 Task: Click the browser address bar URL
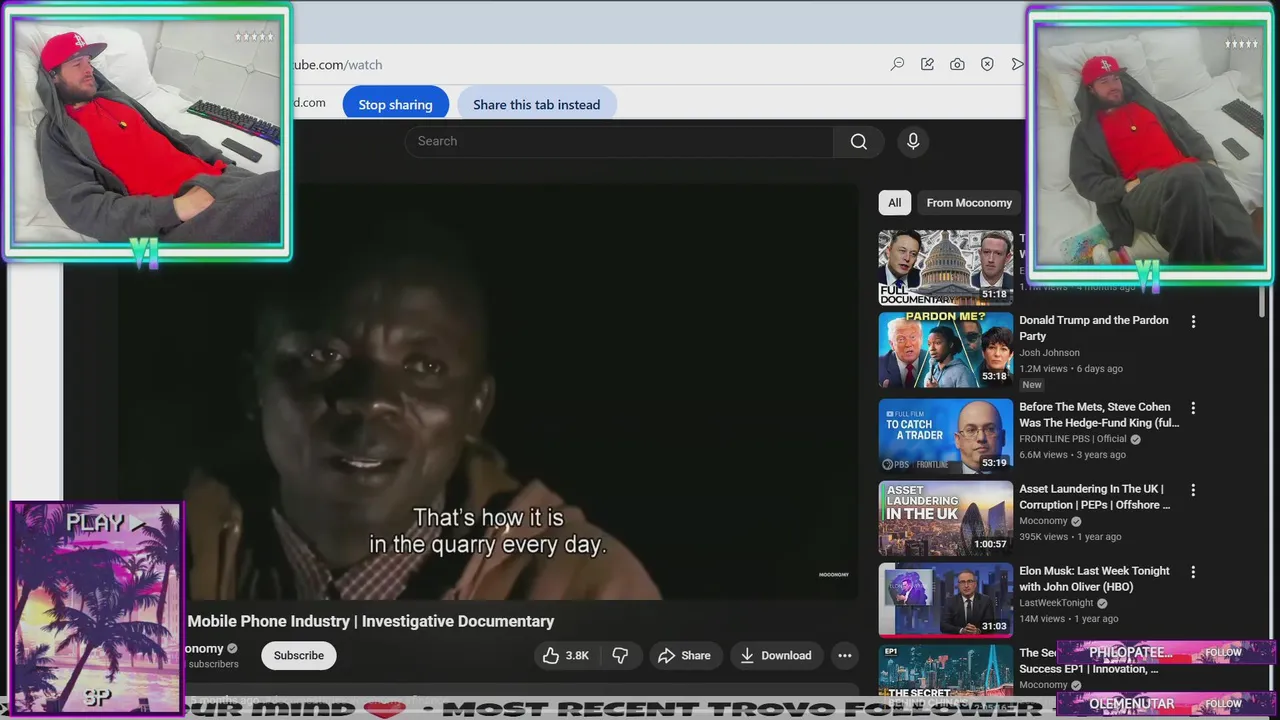click(x=336, y=64)
